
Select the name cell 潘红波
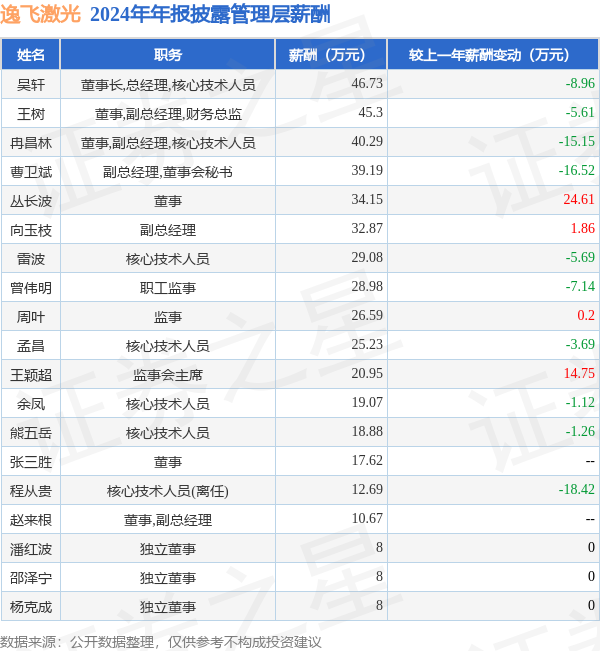tap(31, 549)
